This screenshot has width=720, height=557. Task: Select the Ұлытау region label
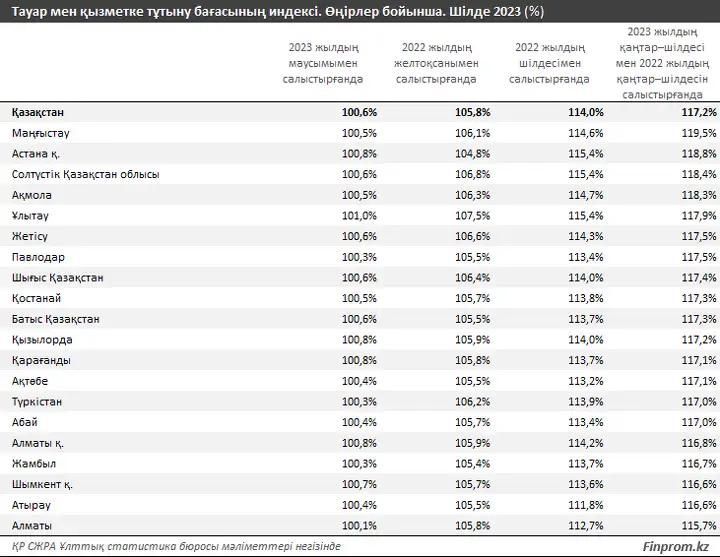(x=30, y=215)
